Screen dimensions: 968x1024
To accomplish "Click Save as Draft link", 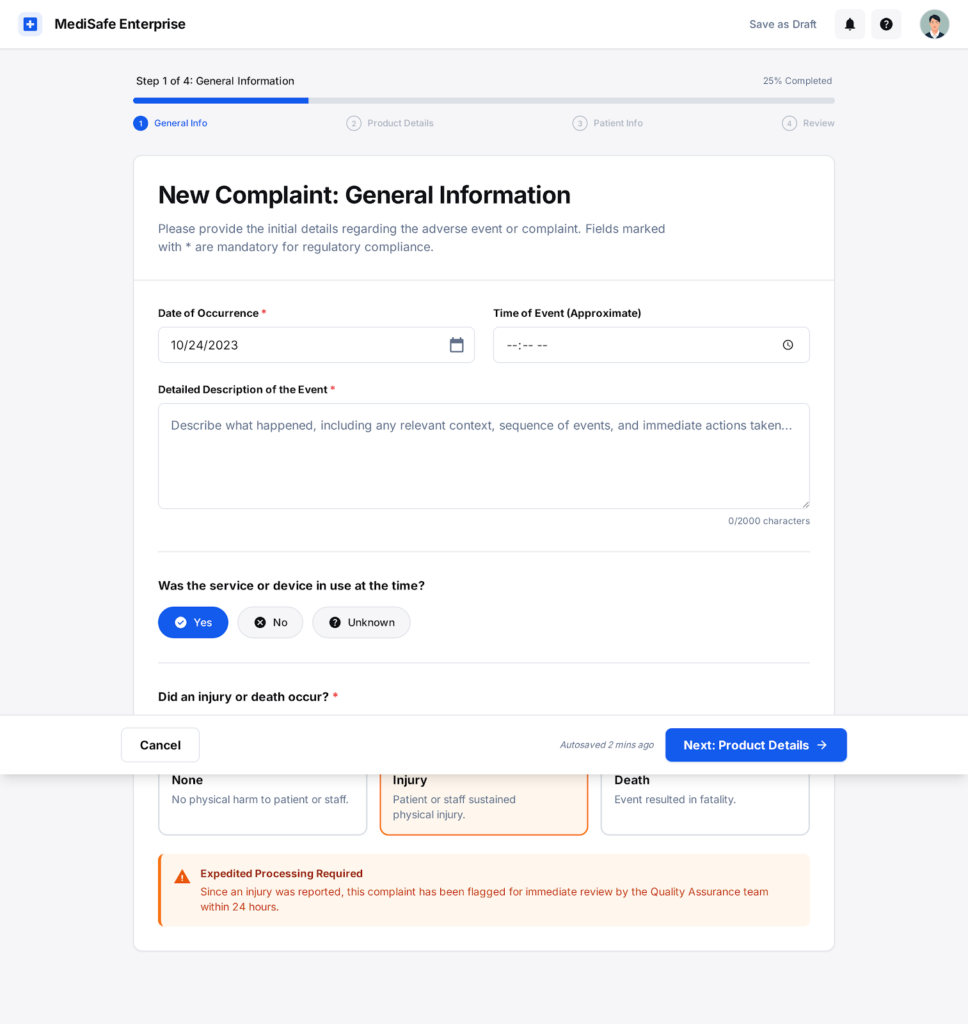I will click(783, 24).
